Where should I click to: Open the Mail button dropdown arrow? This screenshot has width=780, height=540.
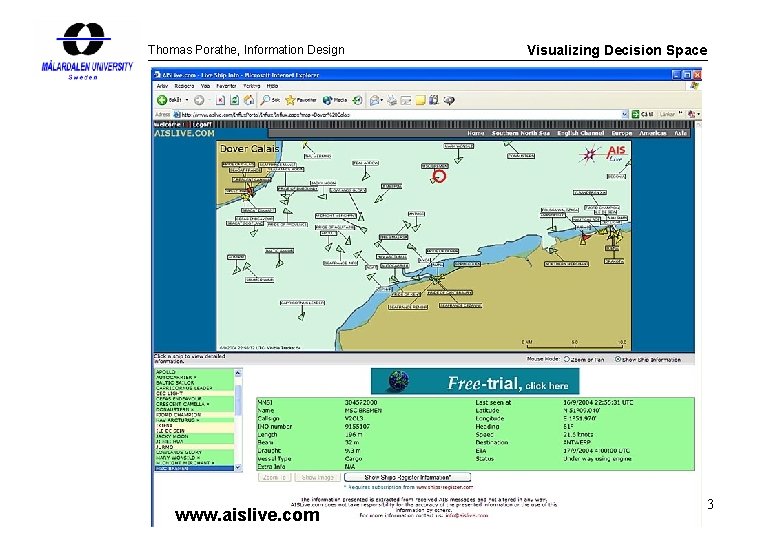click(382, 100)
